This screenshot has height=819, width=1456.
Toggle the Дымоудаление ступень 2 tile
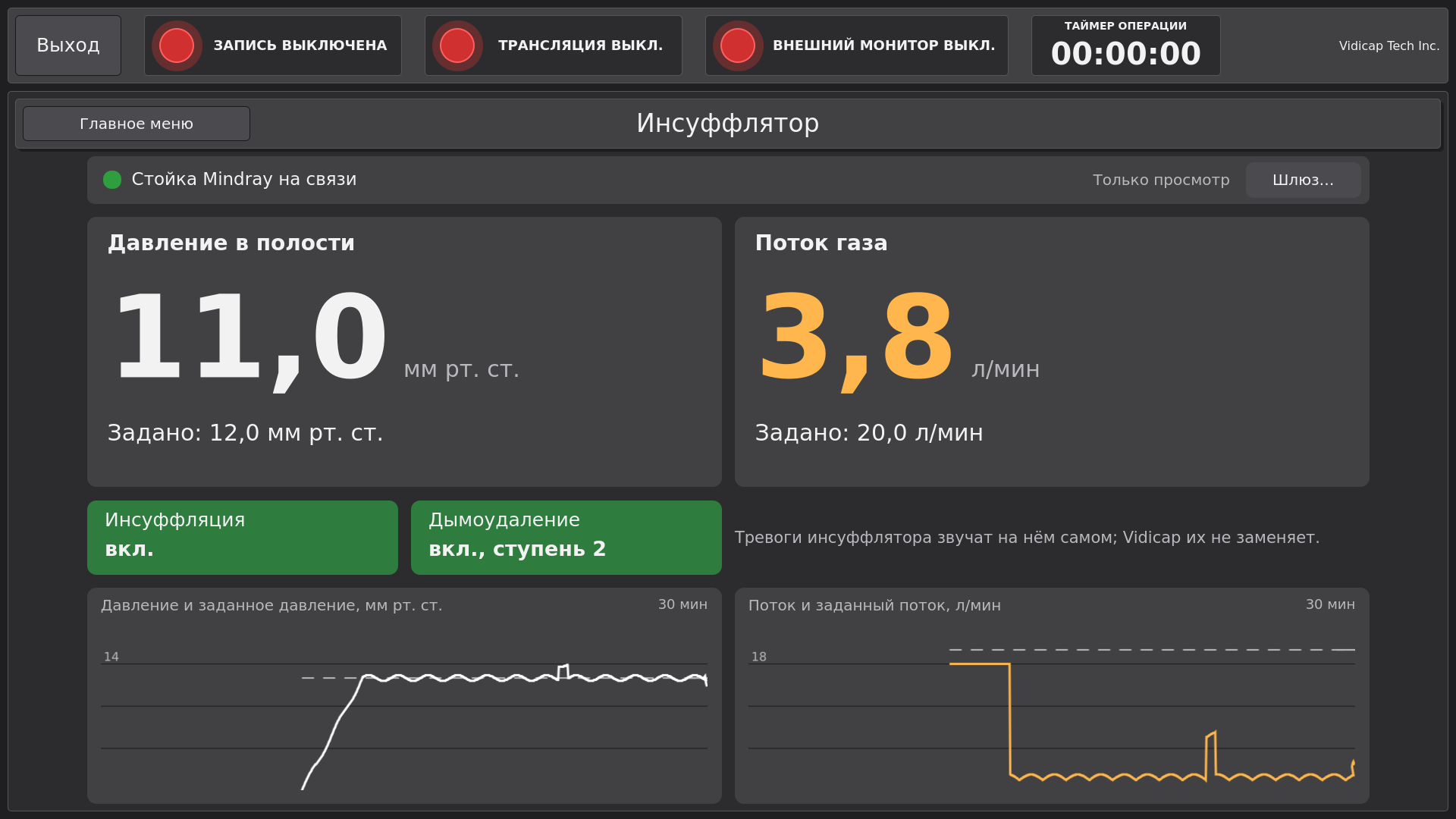point(566,538)
